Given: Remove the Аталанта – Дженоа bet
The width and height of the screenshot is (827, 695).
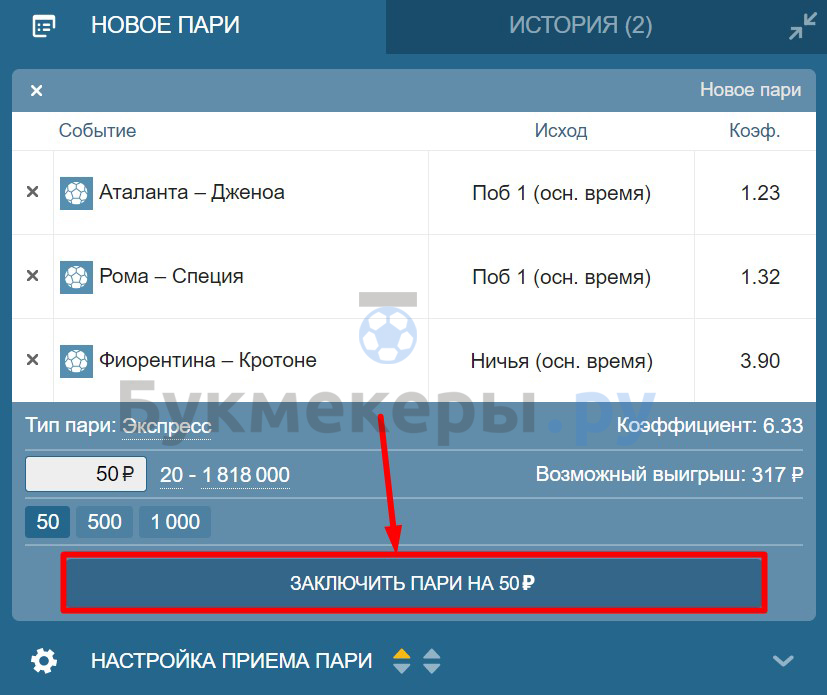Looking at the screenshot, I should 32,192.
